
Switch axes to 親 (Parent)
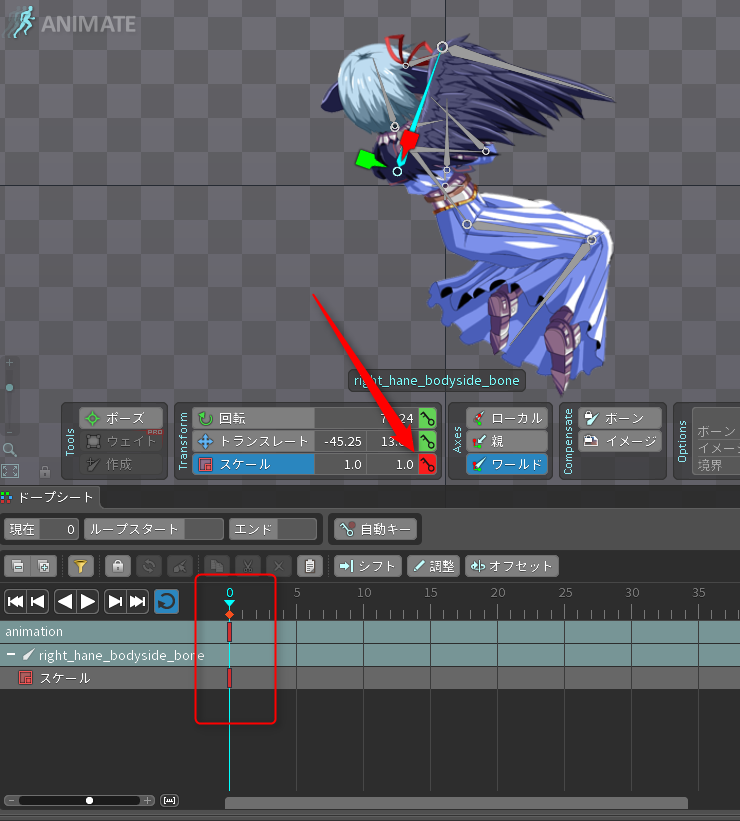[x=507, y=441]
